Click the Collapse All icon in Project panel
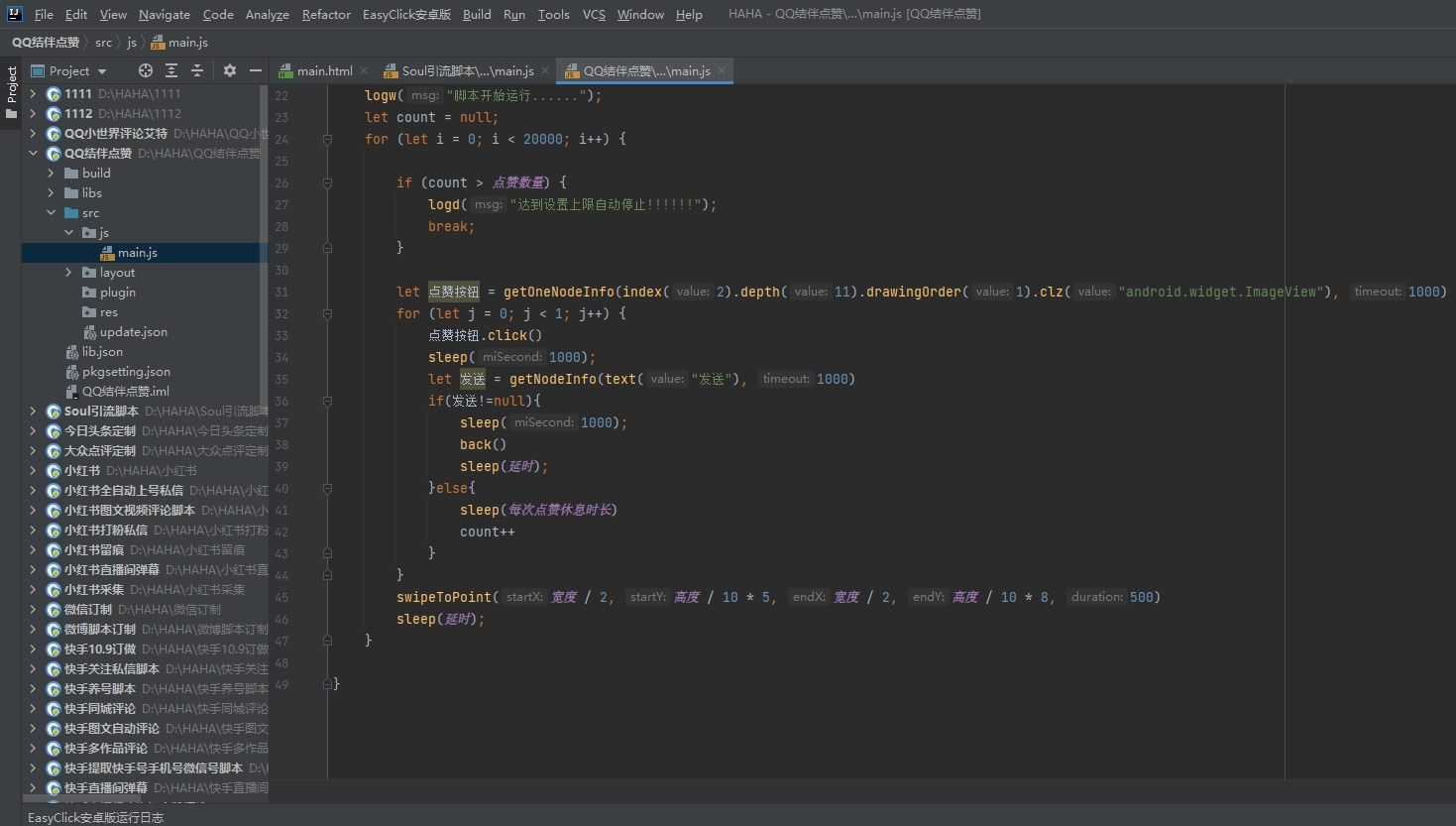 197,70
